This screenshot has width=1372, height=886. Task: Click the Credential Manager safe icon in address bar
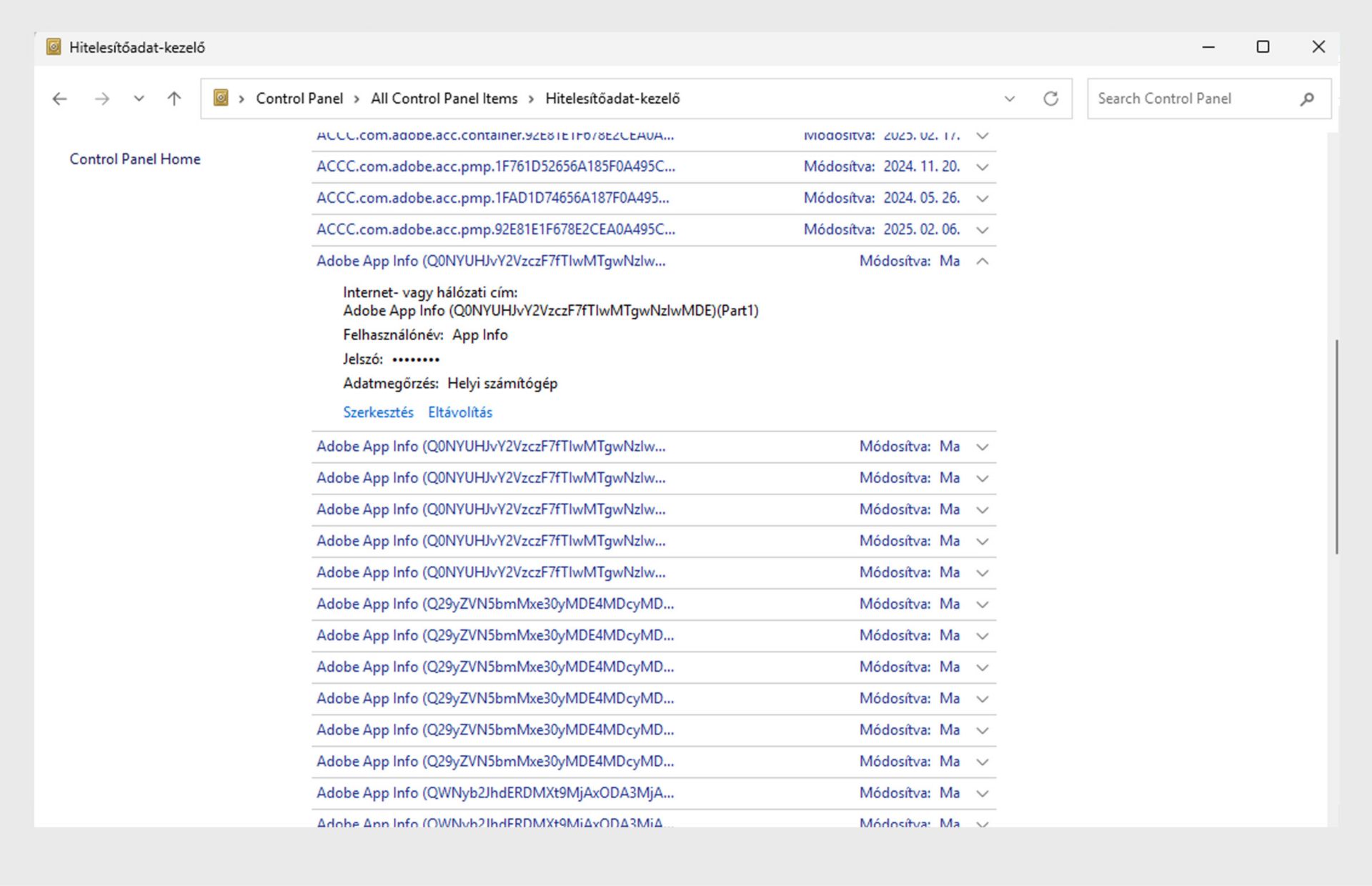221,98
